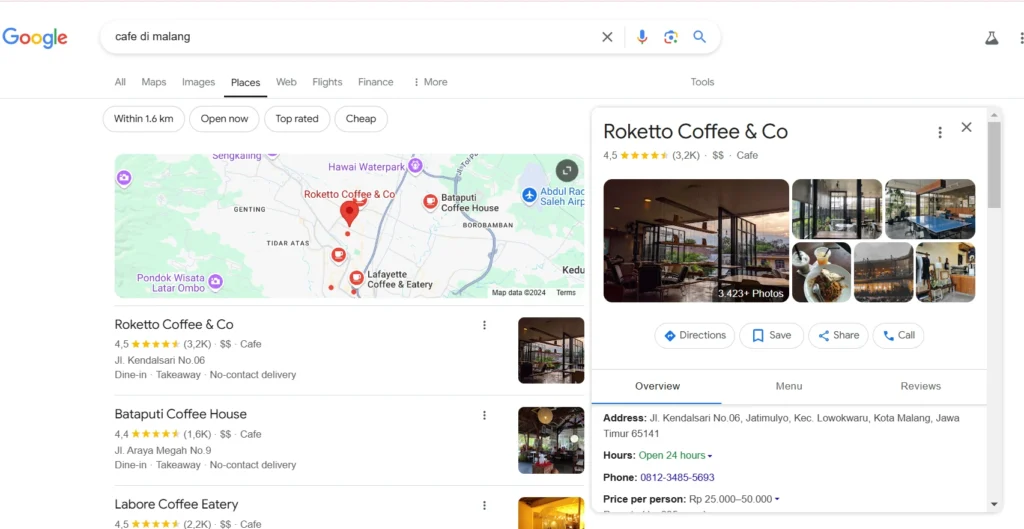Click the Save button
The height and width of the screenshot is (529, 1024).
coord(771,336)
